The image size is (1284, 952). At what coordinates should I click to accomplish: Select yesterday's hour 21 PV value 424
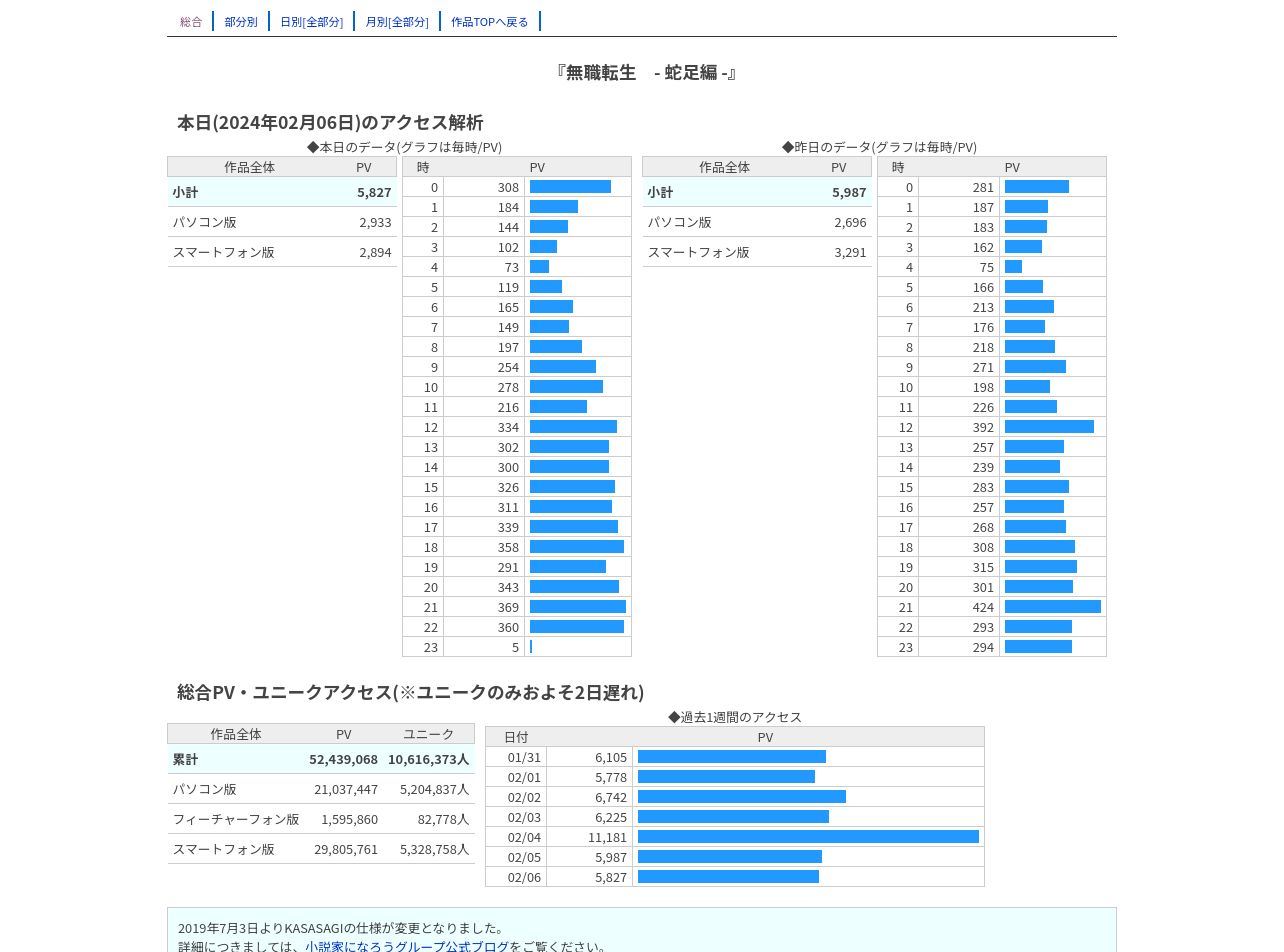[x=983, y=607]
